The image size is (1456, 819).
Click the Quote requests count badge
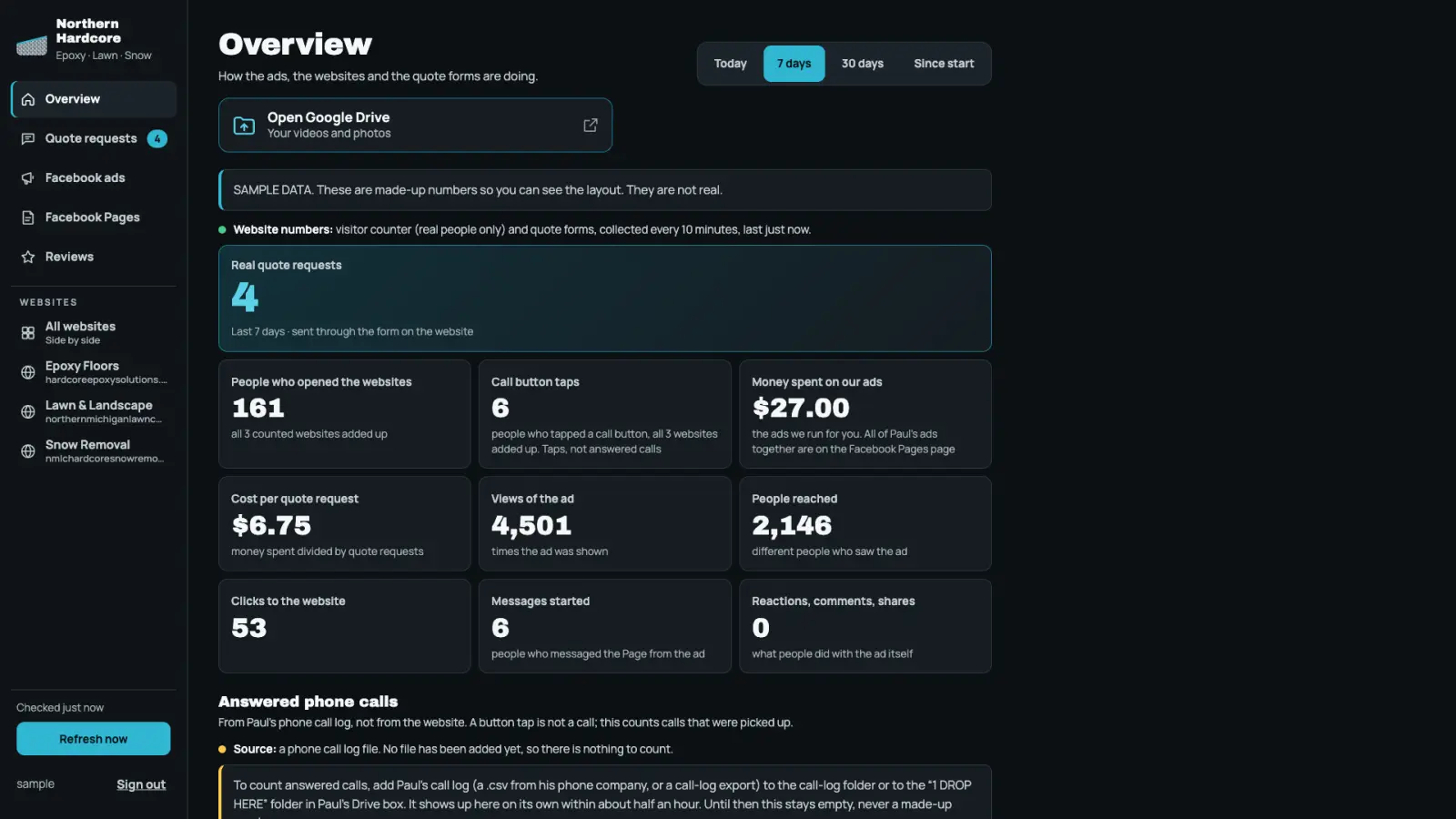click(x=157, y=138)
